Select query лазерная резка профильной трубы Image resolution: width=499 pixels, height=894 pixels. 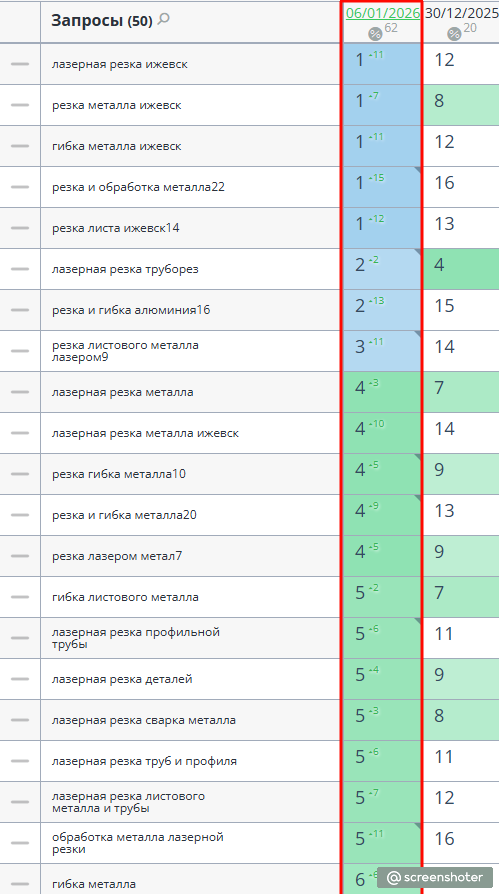point(136,638)
